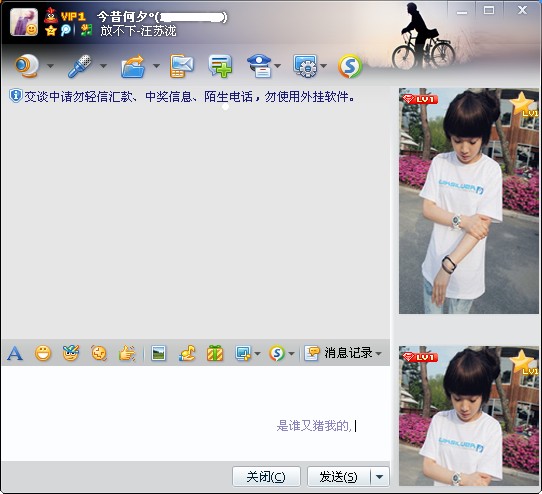
Task: Start voice chat with microphone icon
Action: (x=80, y=66)
